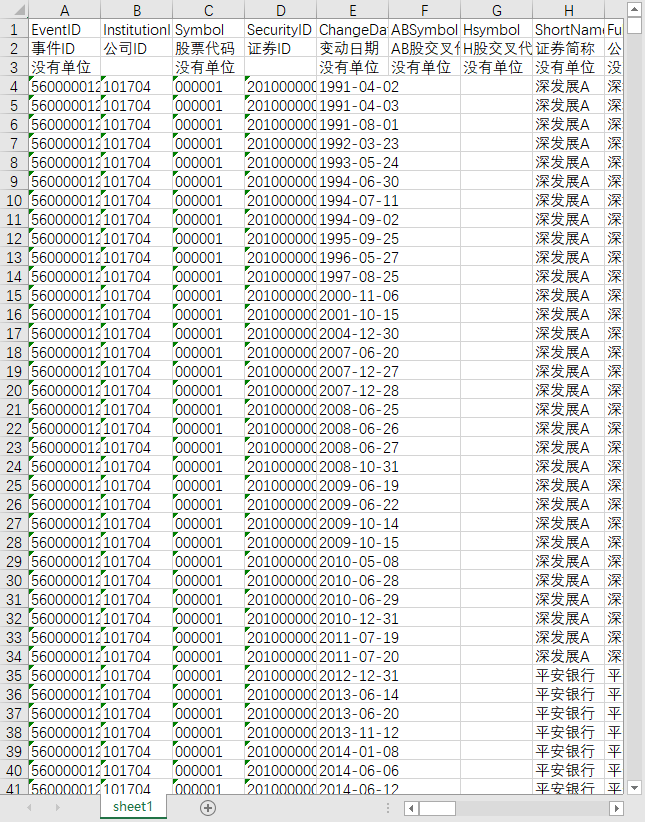This screenshot has width=645, height=822.
Task: Click the 股票代码 cell
Action: tap(208, 48)
